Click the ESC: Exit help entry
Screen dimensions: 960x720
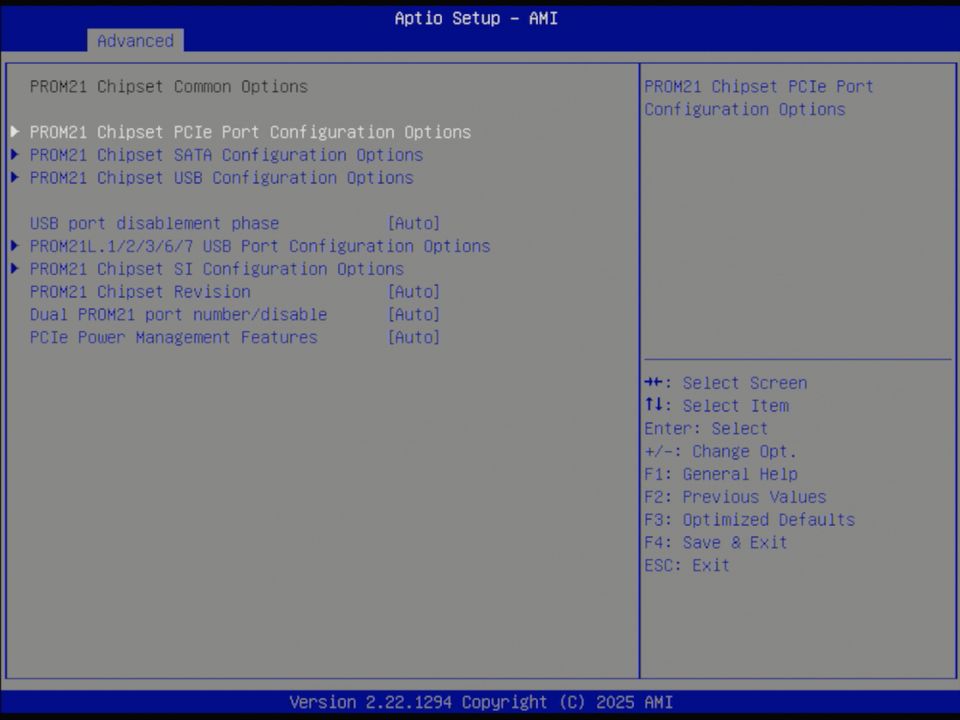686,565
